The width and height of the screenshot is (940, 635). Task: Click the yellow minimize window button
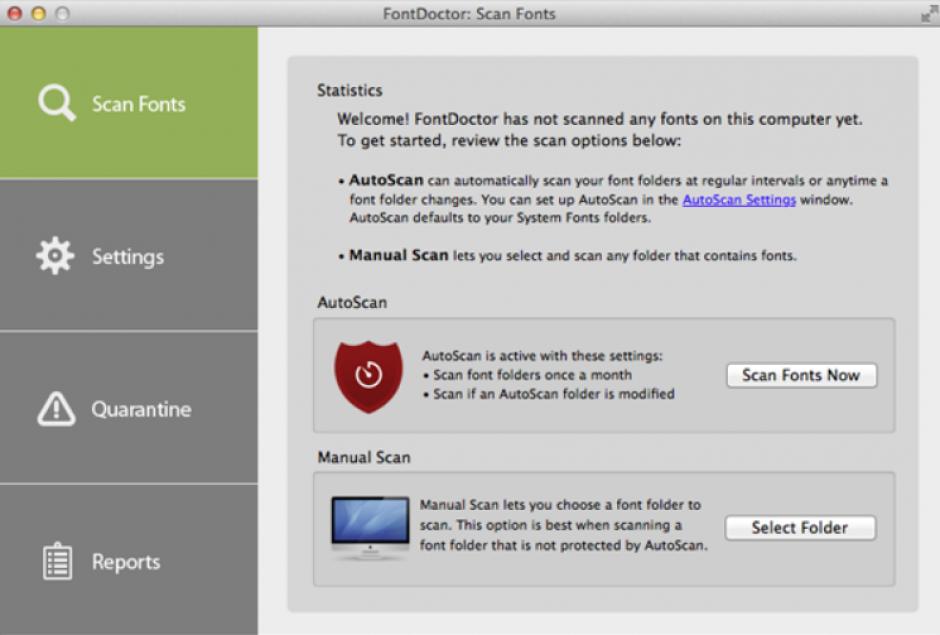(38, 13)
